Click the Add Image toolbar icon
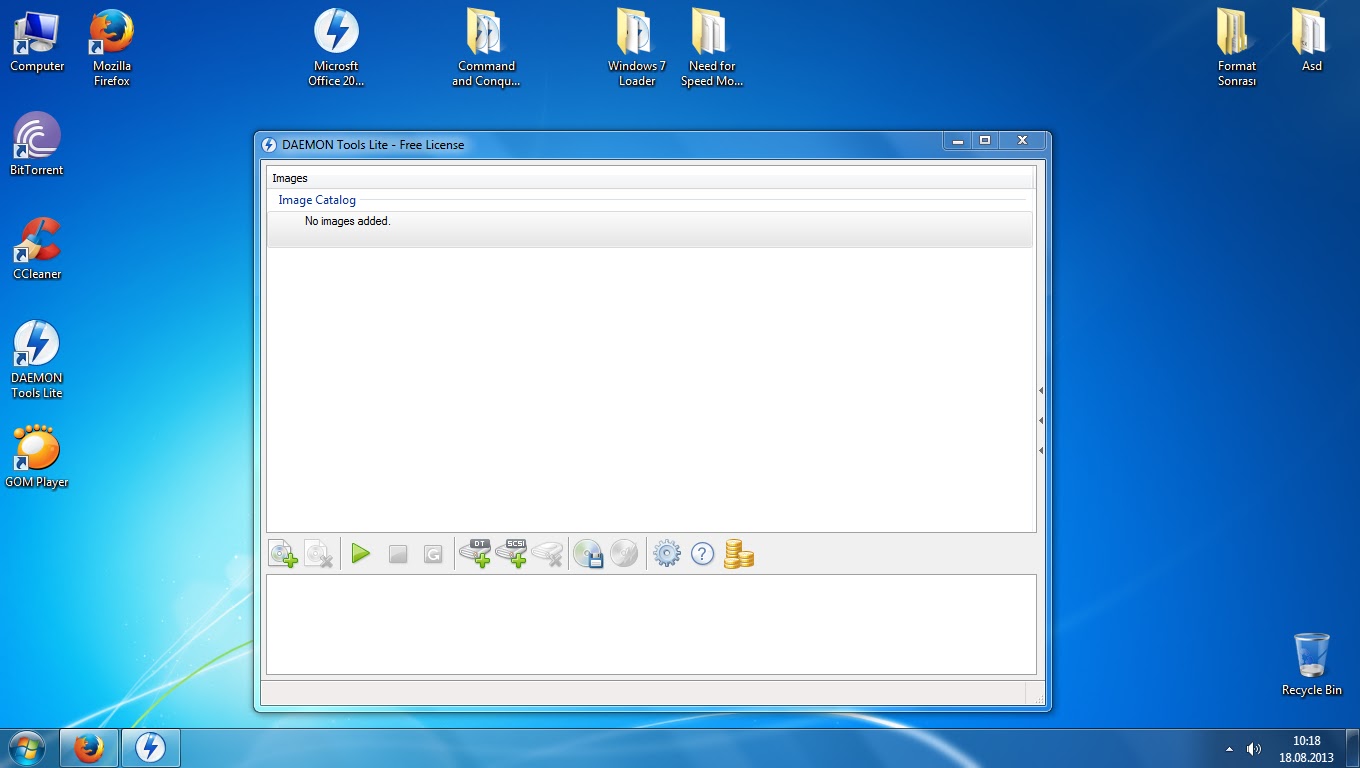The image size is (1360, 768). tap(283, 554)
